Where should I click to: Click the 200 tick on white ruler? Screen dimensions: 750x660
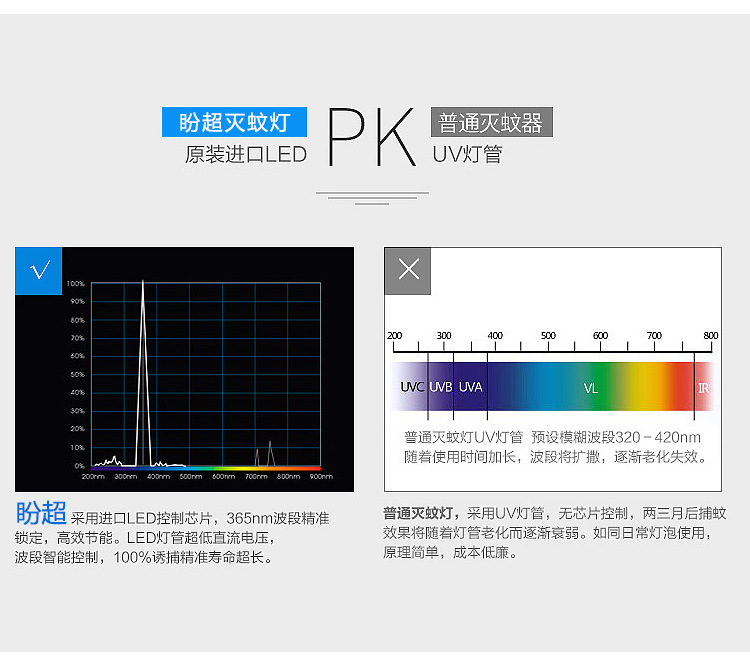pos(395,335)
